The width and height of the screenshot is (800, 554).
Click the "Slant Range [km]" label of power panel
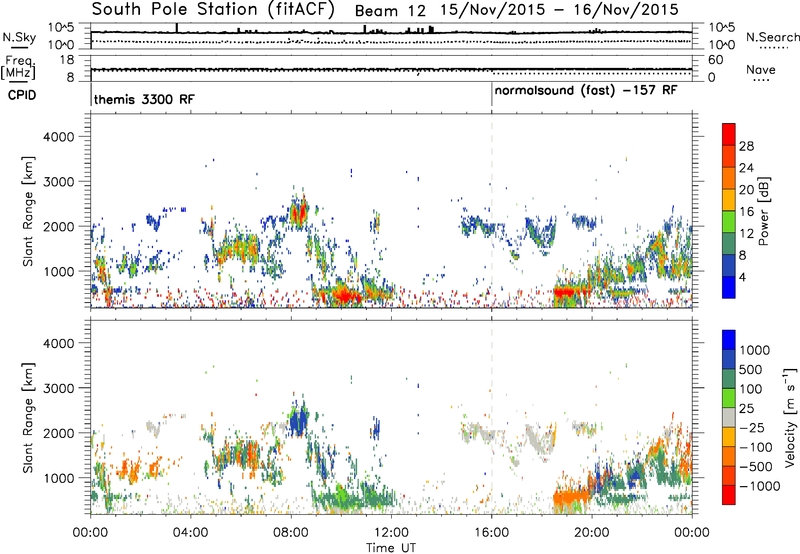28,211
